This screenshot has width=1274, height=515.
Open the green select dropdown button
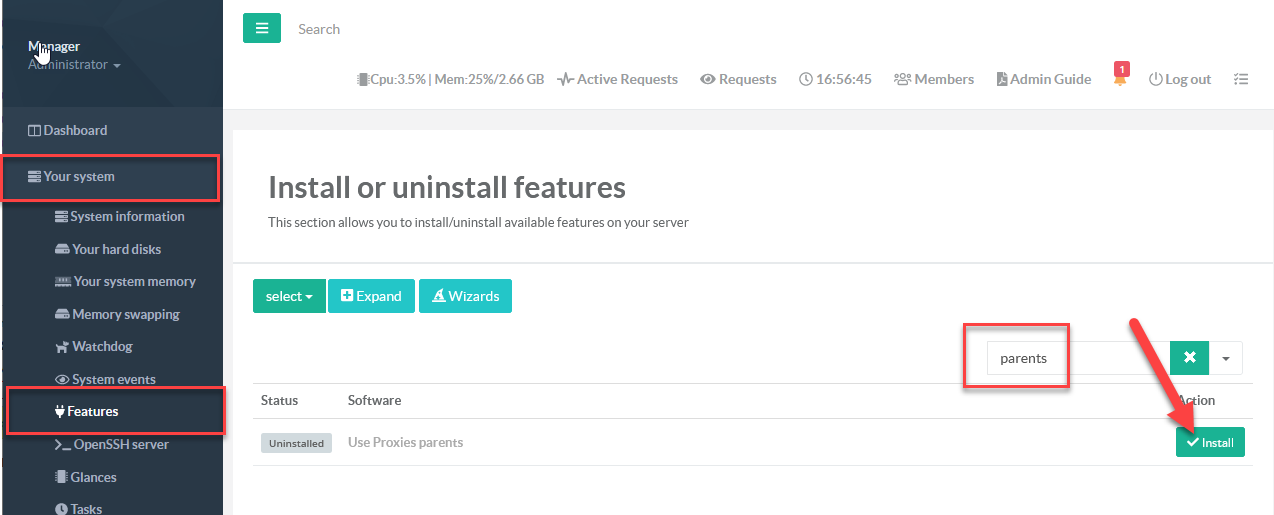(x=289, y=296)
